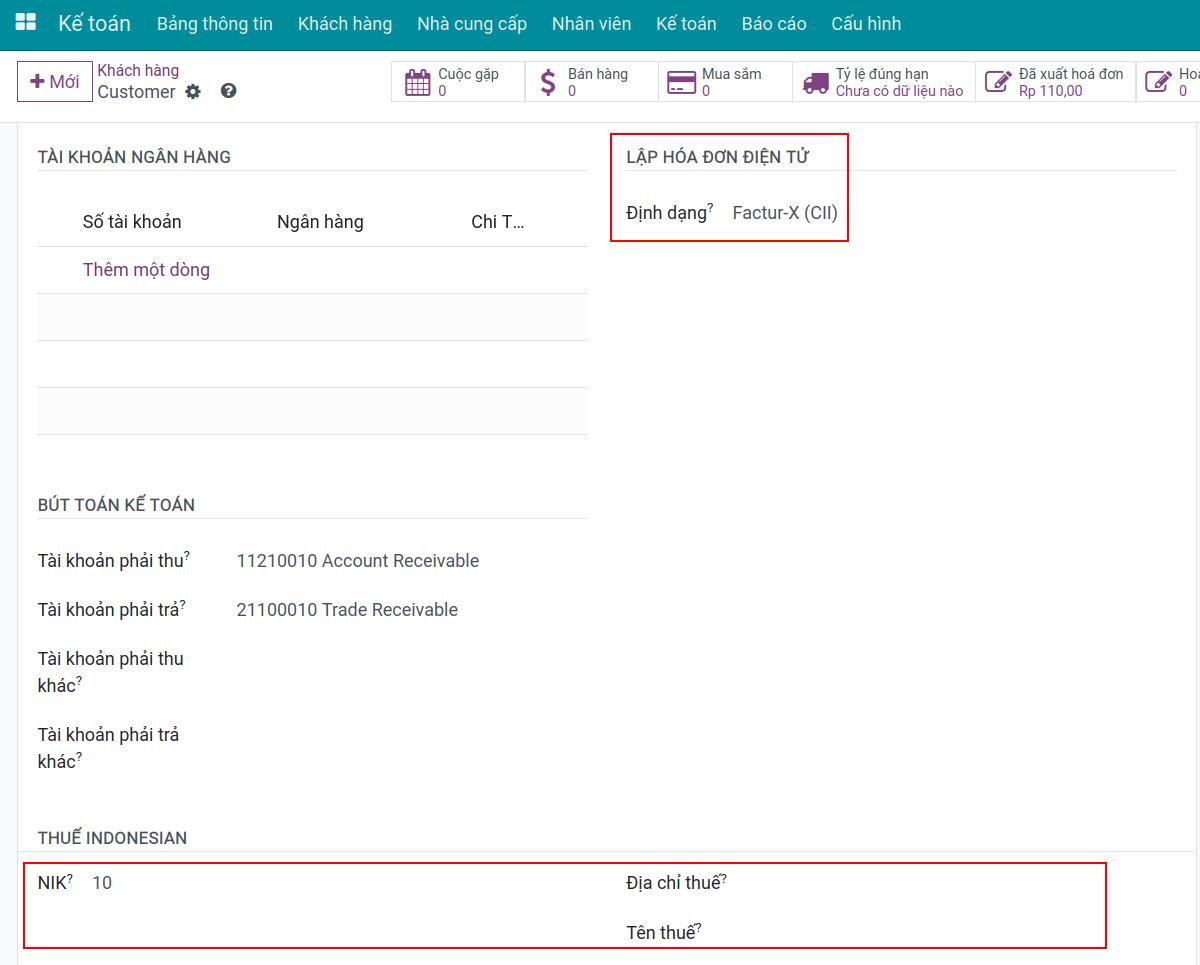Image resolution: width=1200 pixels, height=965 pixels.
Task: Open the Nhà cung cấp menu
Action: click(472, 23)
